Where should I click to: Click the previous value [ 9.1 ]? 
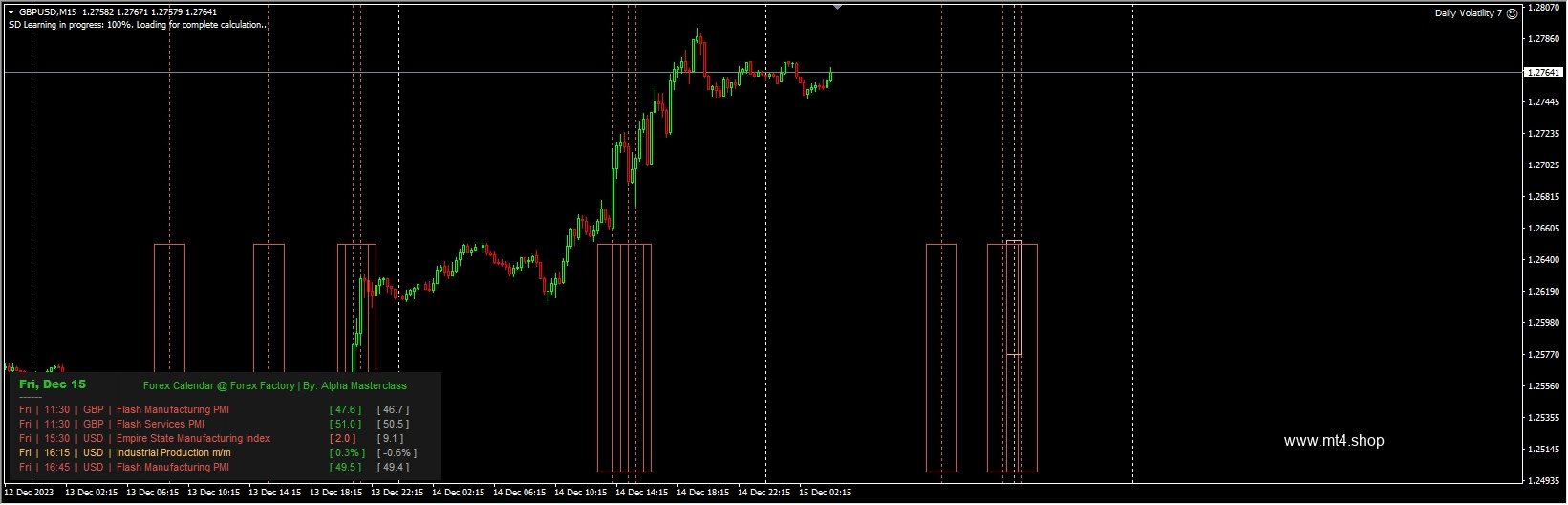391,438
